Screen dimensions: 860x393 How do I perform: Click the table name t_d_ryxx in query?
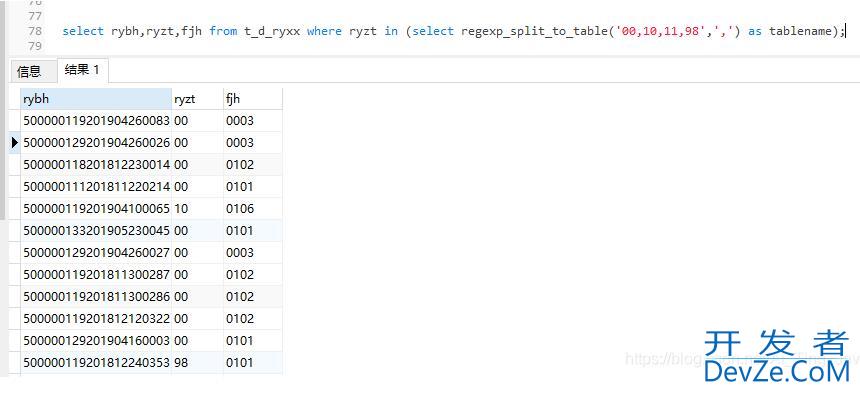point(272,31)
